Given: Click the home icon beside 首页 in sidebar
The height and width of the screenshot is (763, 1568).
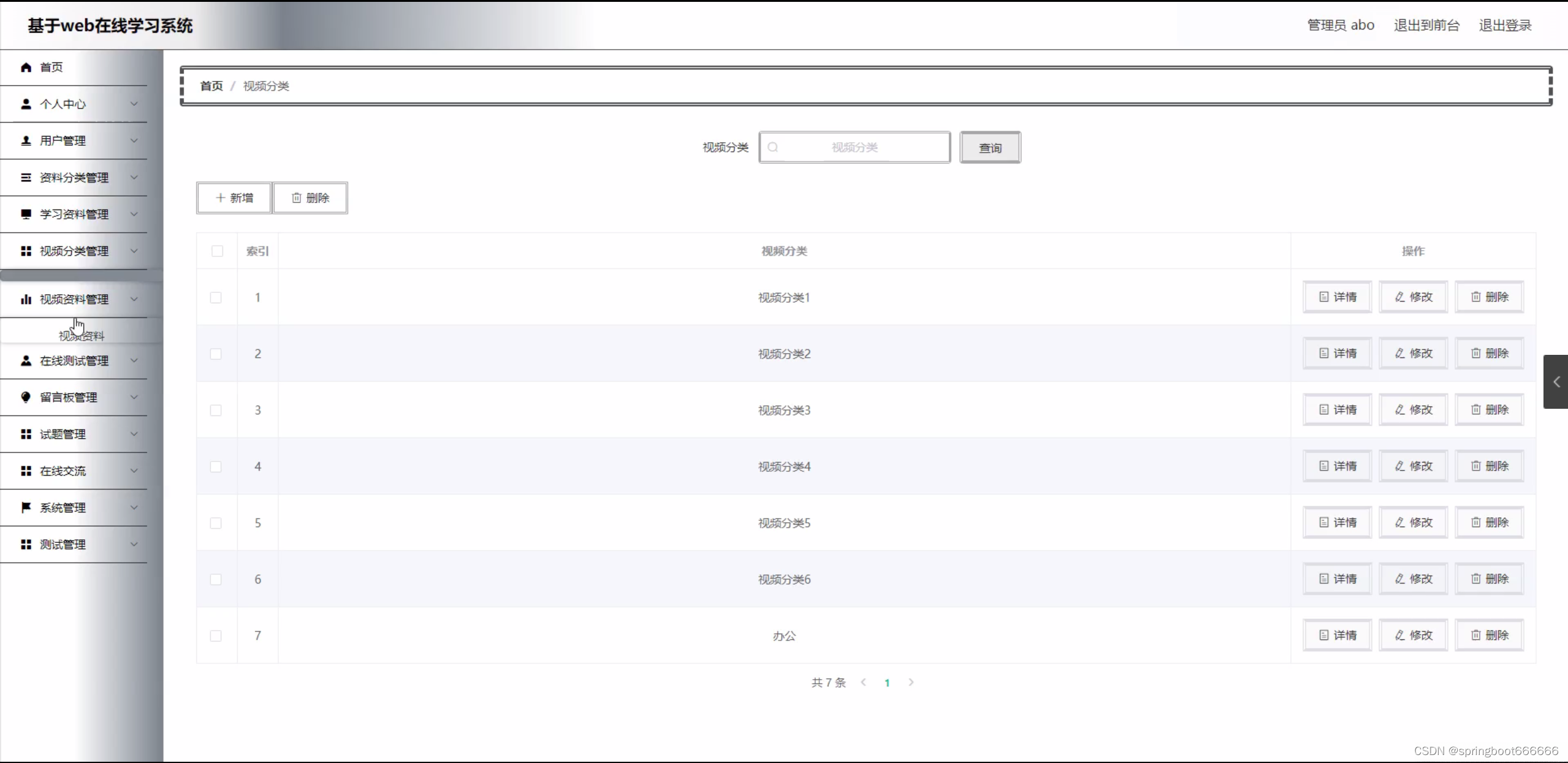Looking at the screenshot, I should [26, 67].
